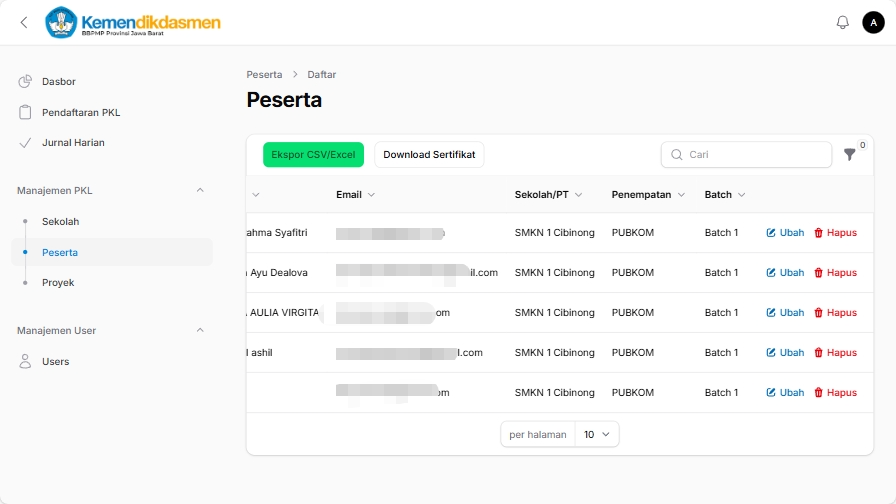896x504 pixels.
Task: Sort by Penempatan column
Action: coord(648,195)
